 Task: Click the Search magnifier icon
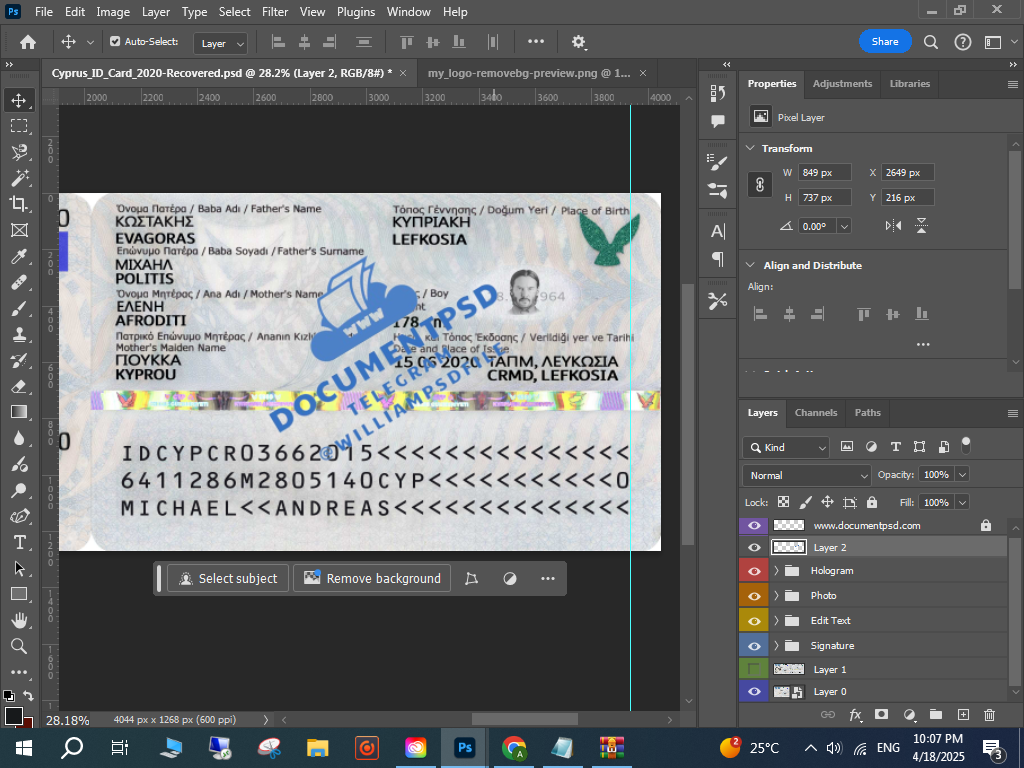click(x=931, y=42)
